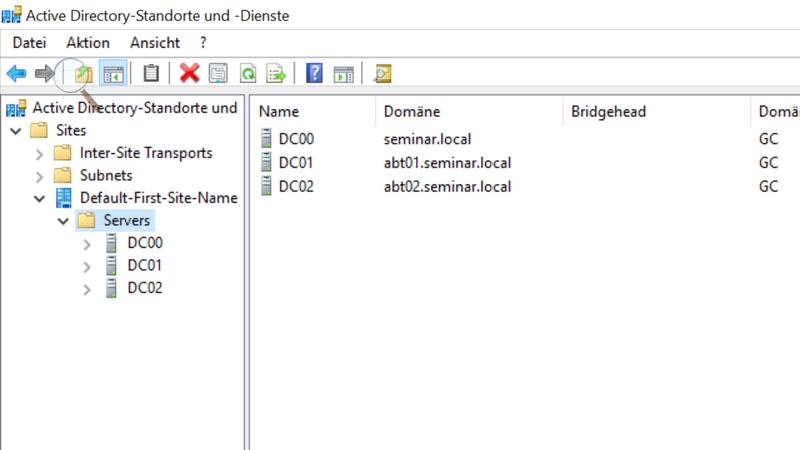Sort by the Bridgehead column header
Screen dimensions: 800x450
608,111
